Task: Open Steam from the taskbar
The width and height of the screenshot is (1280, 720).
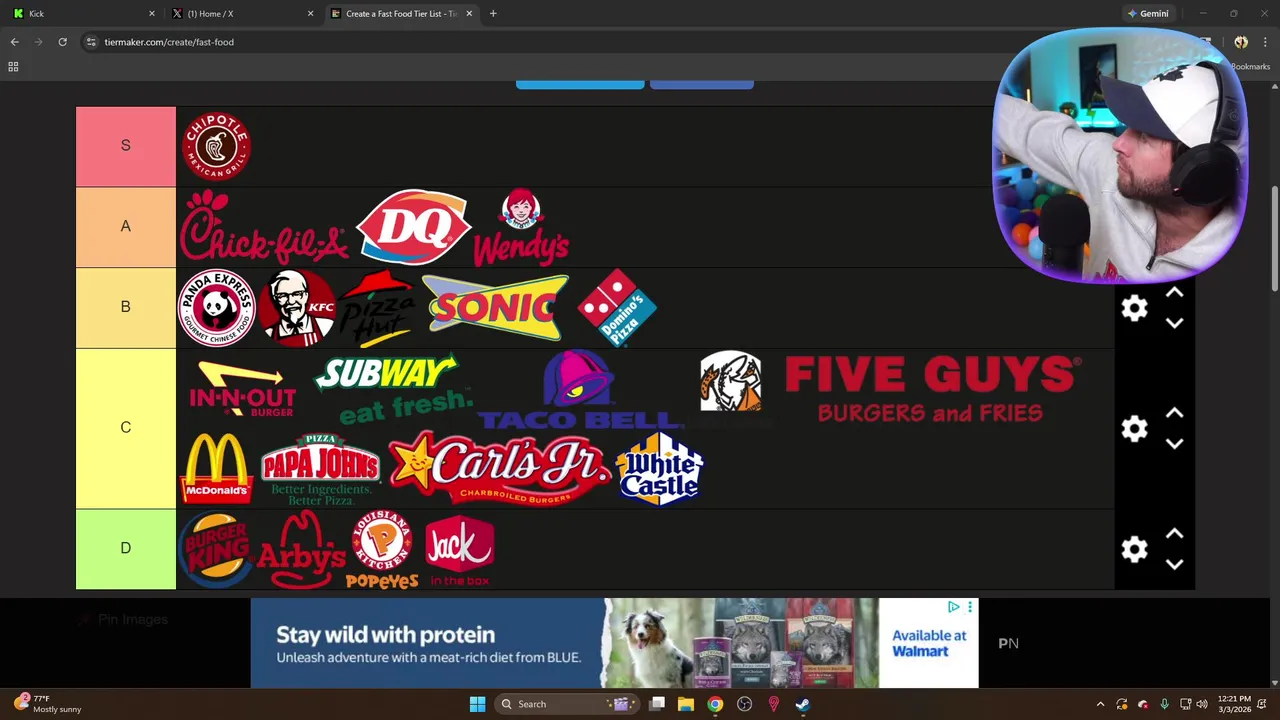Action: tap(802, 704)
